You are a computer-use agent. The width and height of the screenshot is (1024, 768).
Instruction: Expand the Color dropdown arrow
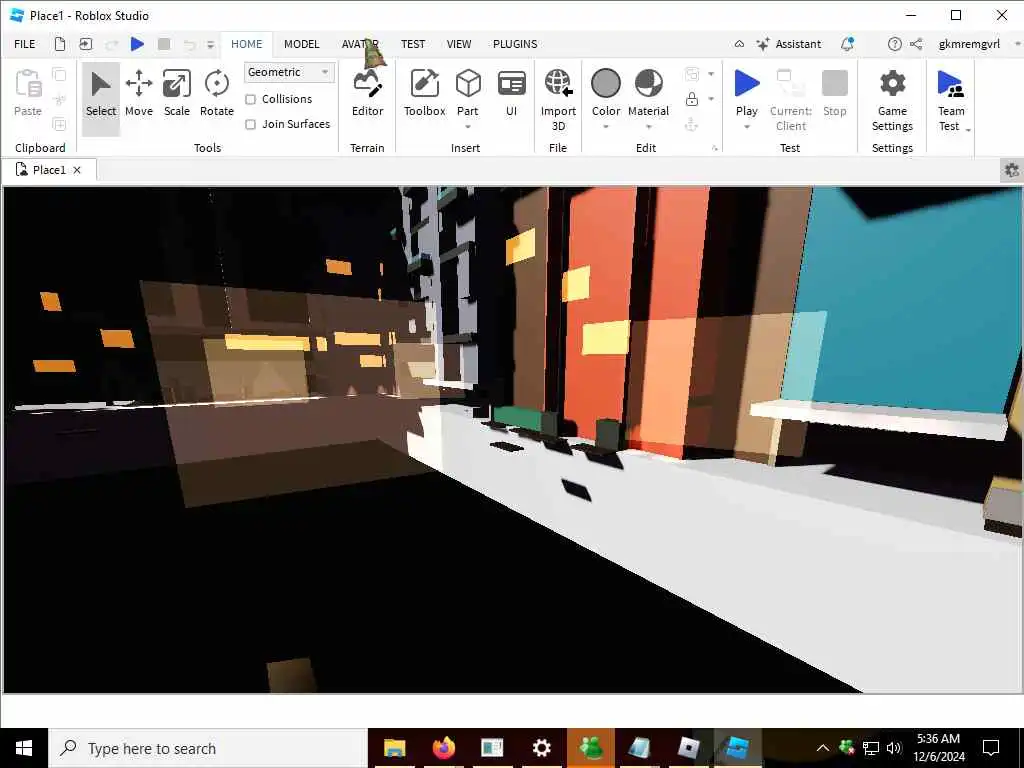click(x=605, y=127)
